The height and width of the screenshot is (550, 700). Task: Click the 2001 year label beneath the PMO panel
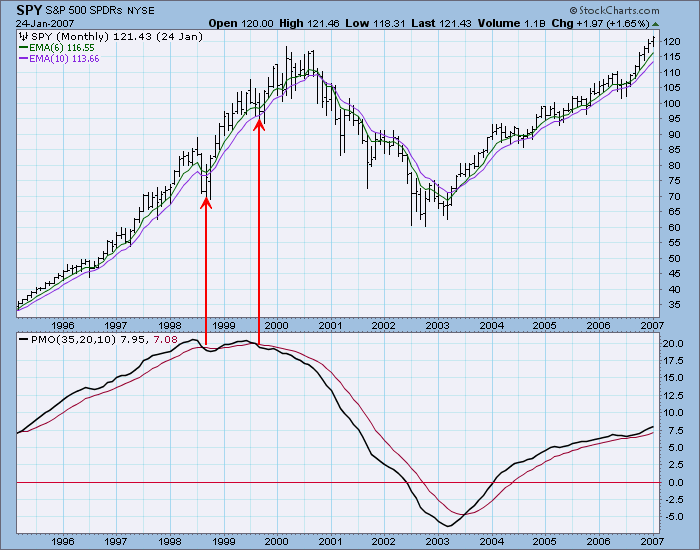point(330,542)
